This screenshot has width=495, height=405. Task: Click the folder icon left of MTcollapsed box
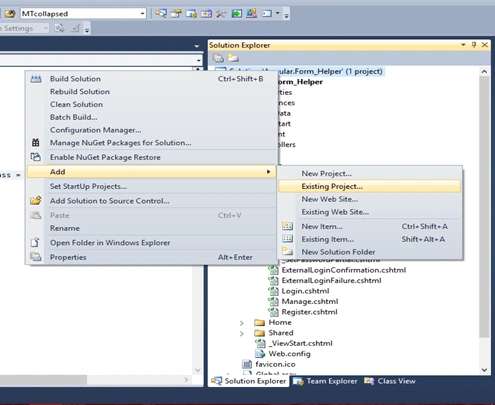point(10,14)
